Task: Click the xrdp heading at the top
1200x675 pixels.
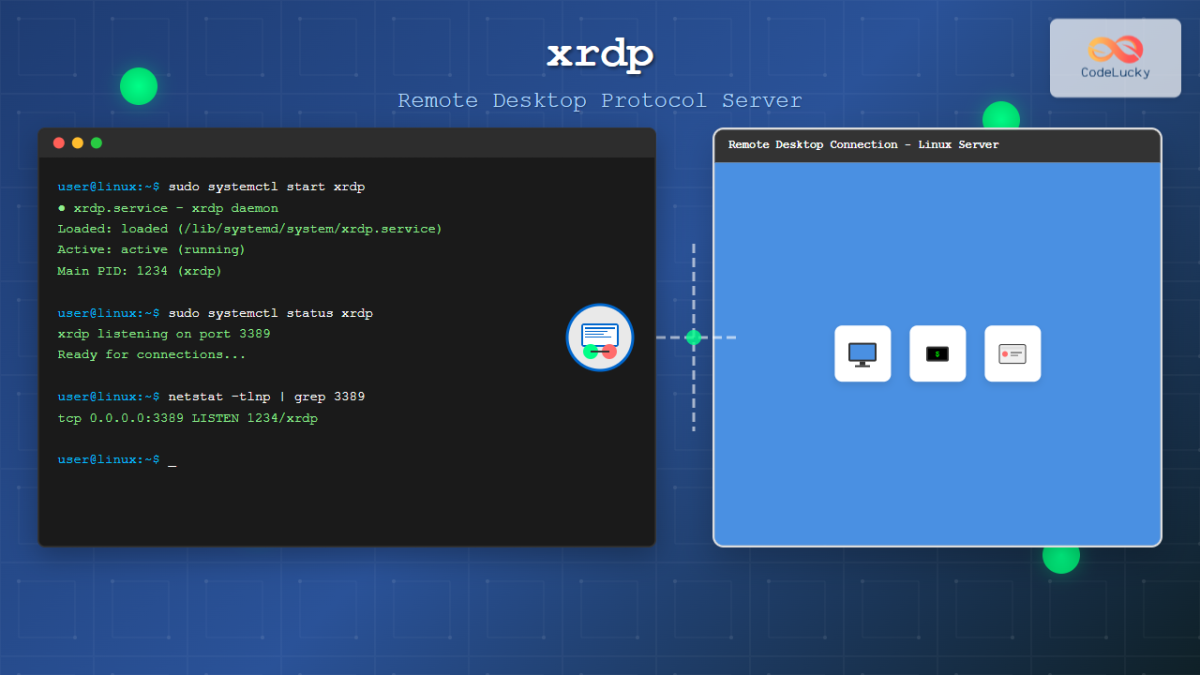Action: pyautogui.click(x=599, y=55)
